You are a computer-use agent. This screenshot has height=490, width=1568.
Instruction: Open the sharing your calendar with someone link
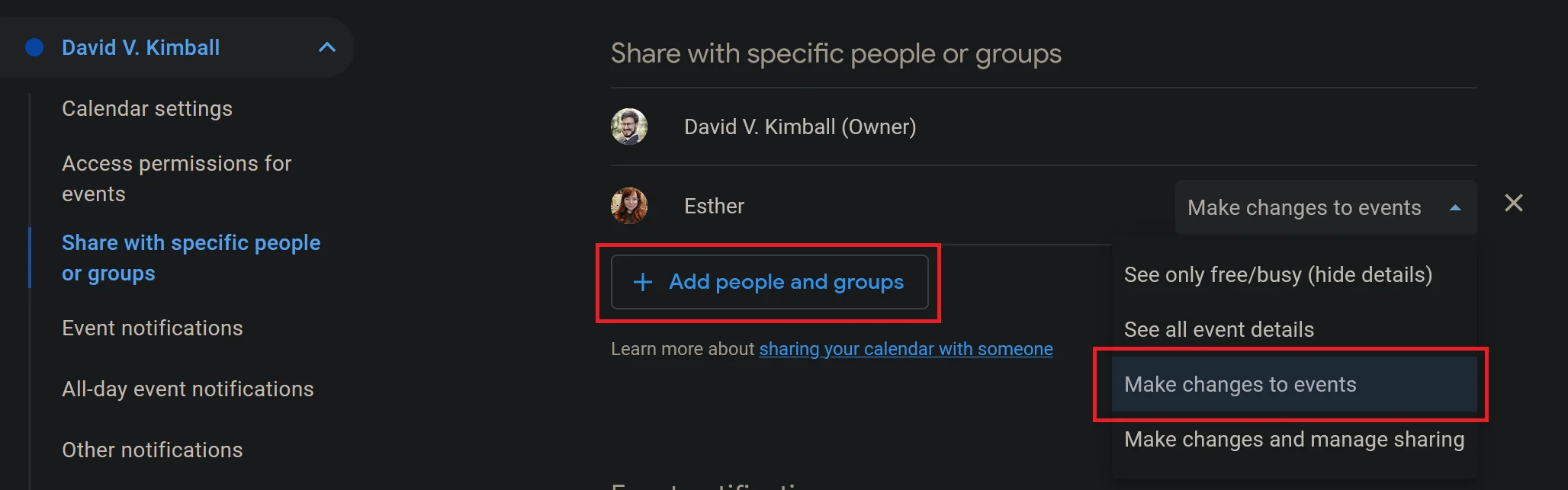906,348
